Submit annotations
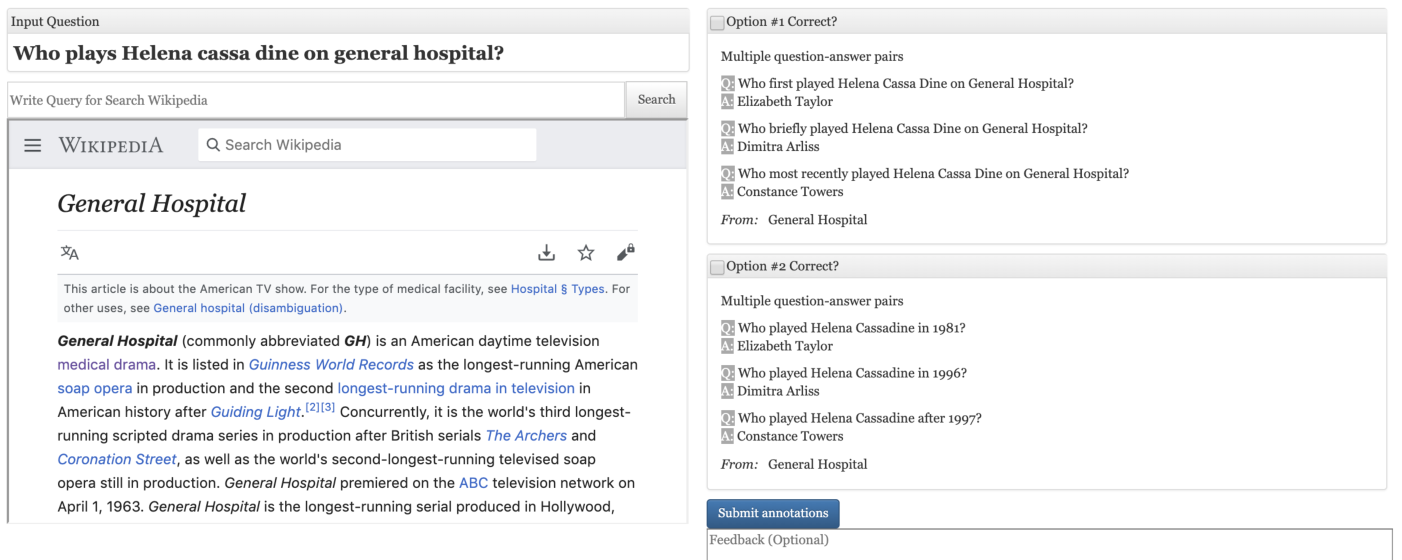The width and height of the screenshot is (1402, 560). [773, 513]
